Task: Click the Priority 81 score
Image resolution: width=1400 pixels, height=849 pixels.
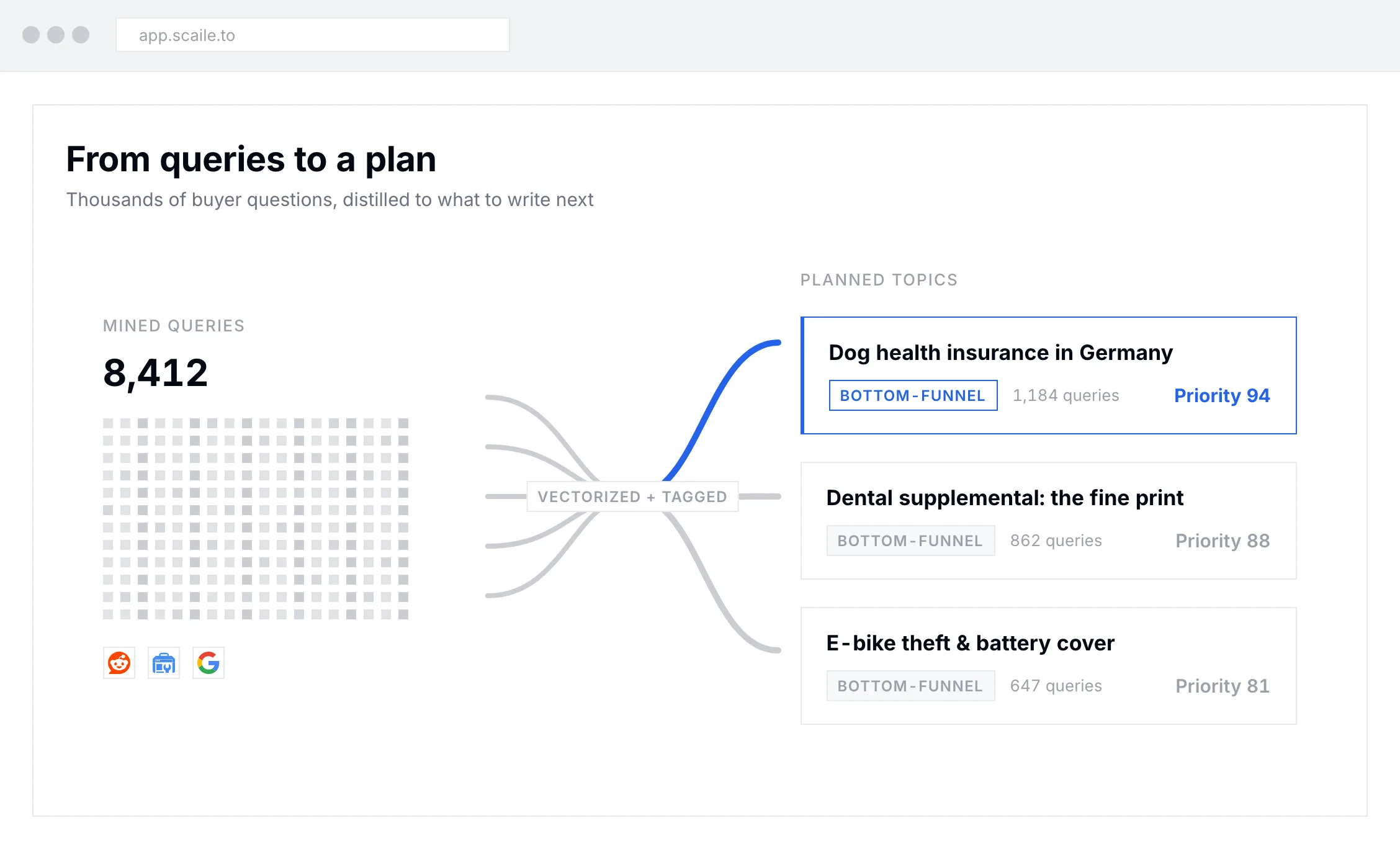Action: pyautogui.click(x=1223, y=686)
